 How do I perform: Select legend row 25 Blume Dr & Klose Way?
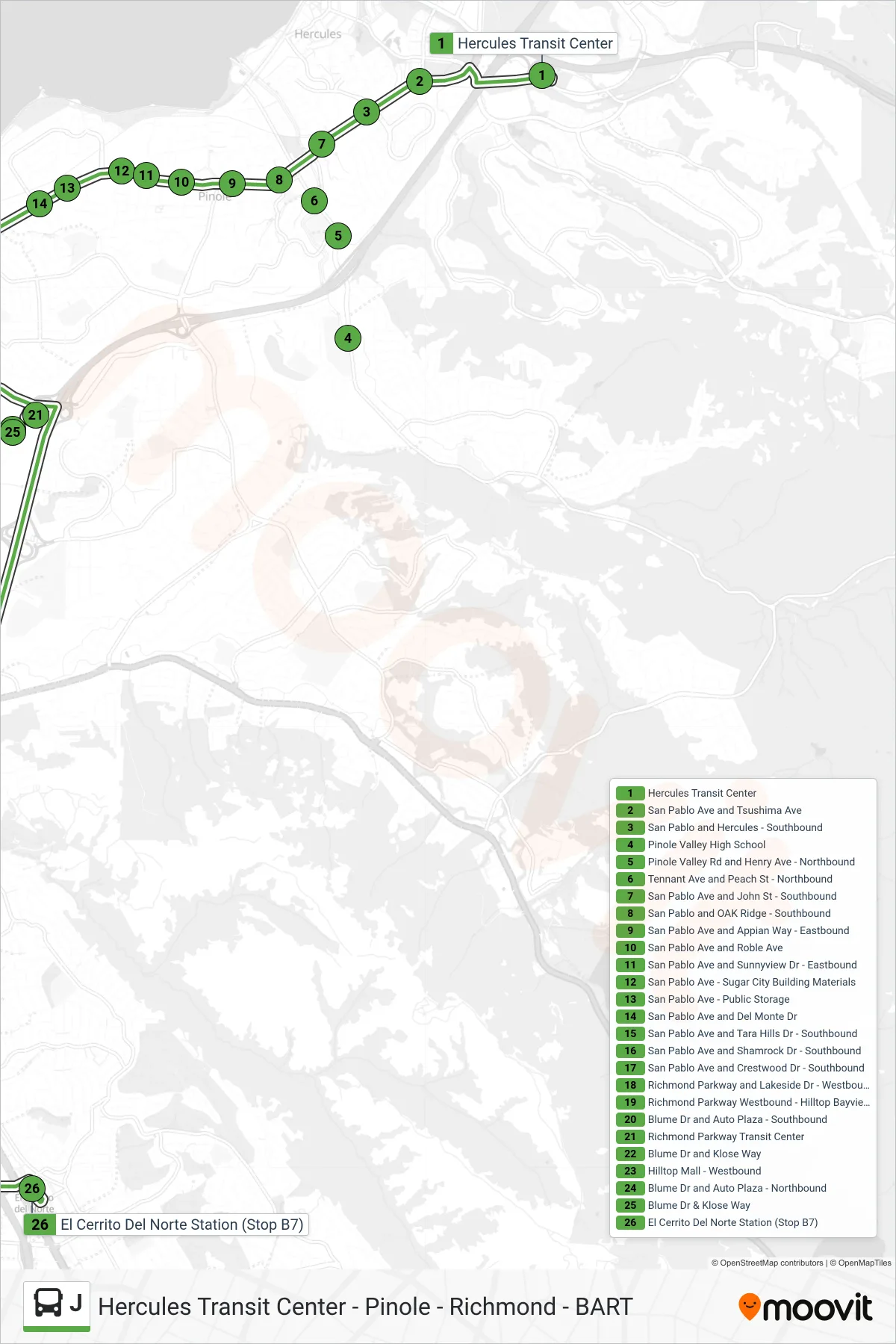point(743,1205)
